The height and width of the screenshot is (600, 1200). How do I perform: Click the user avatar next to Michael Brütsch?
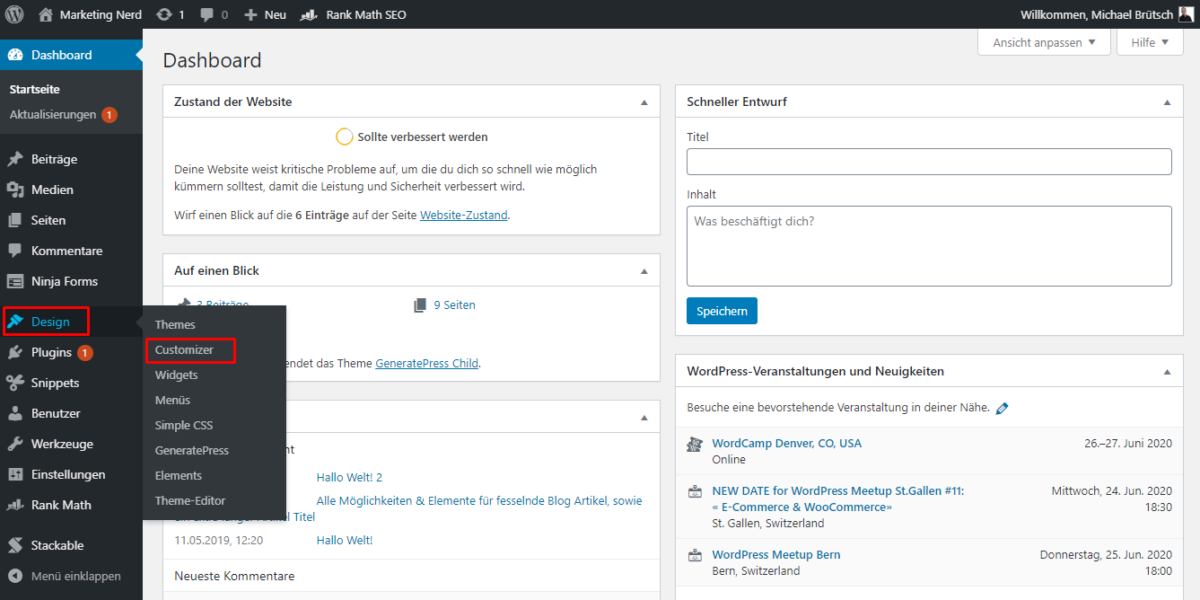coord(1186,15)
